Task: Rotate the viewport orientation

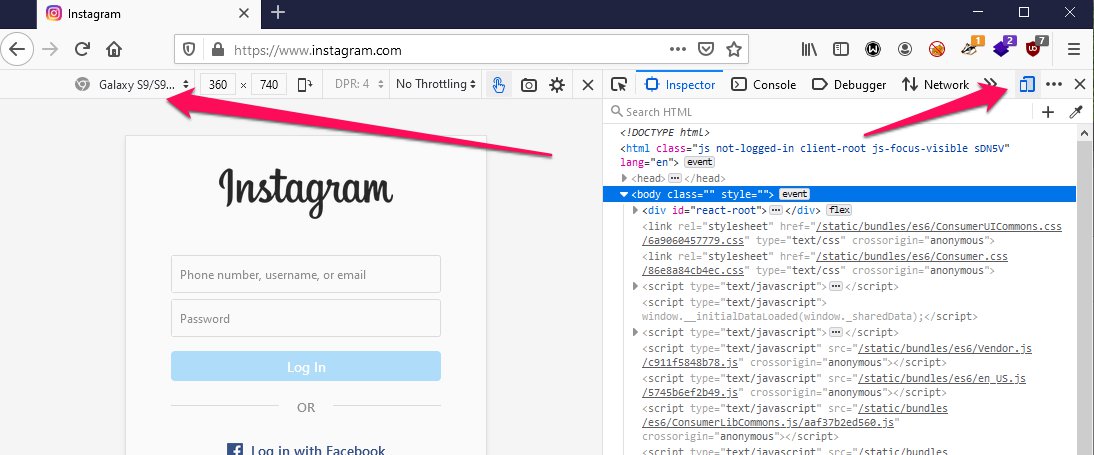Action: [305, 85]
